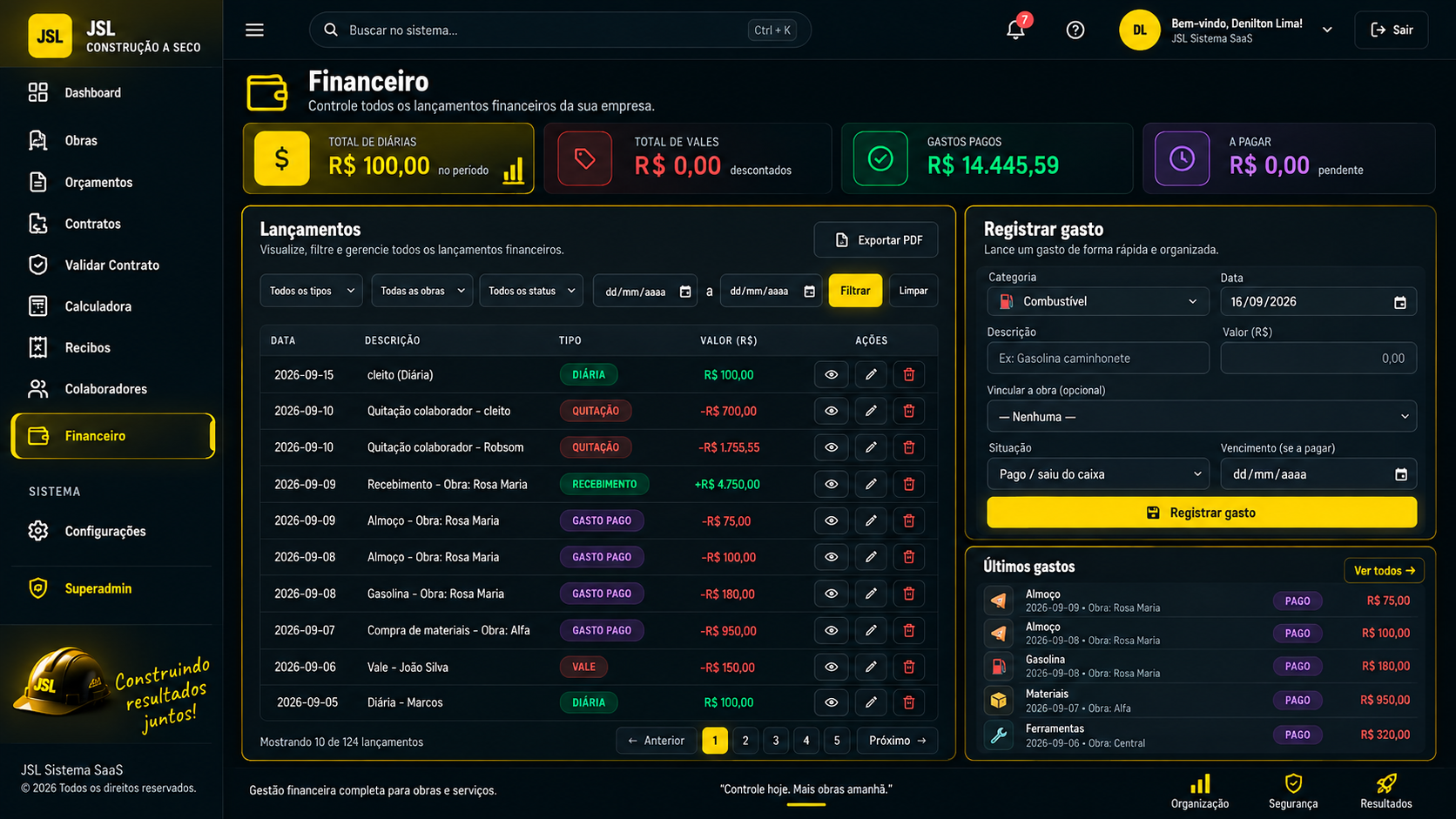Expand the Situação dropdown

tap(1098, 474)
